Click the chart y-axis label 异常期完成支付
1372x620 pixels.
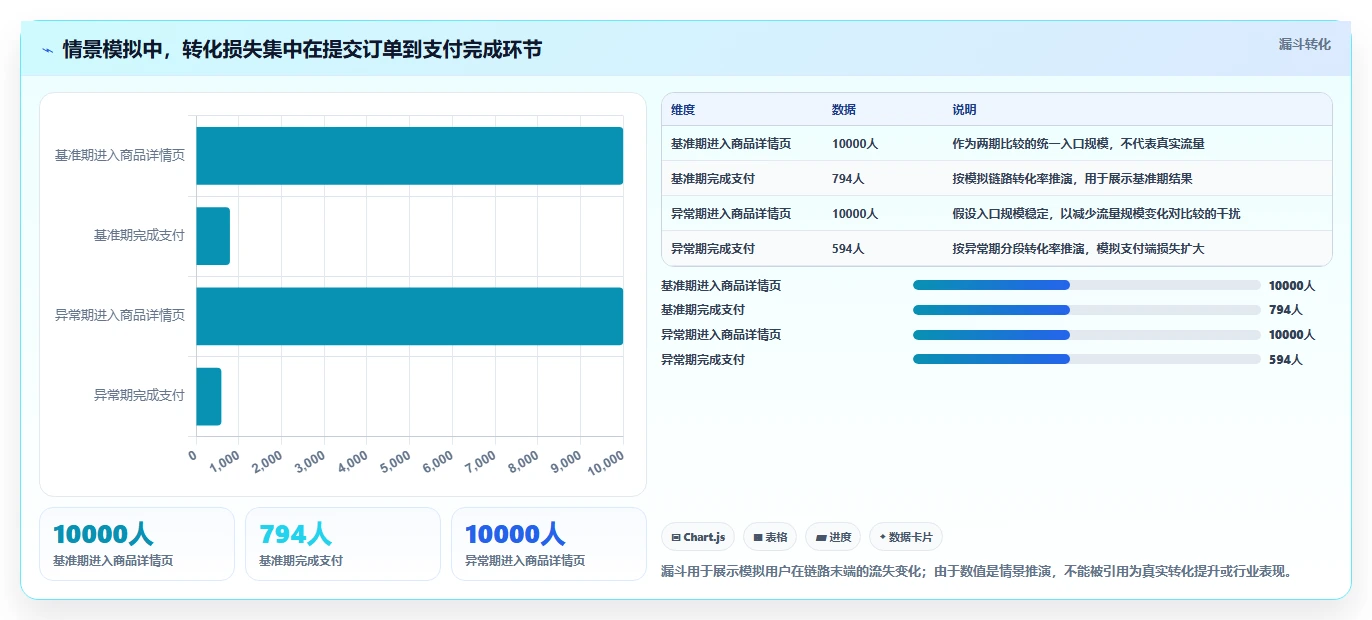(x=139, y=396)
